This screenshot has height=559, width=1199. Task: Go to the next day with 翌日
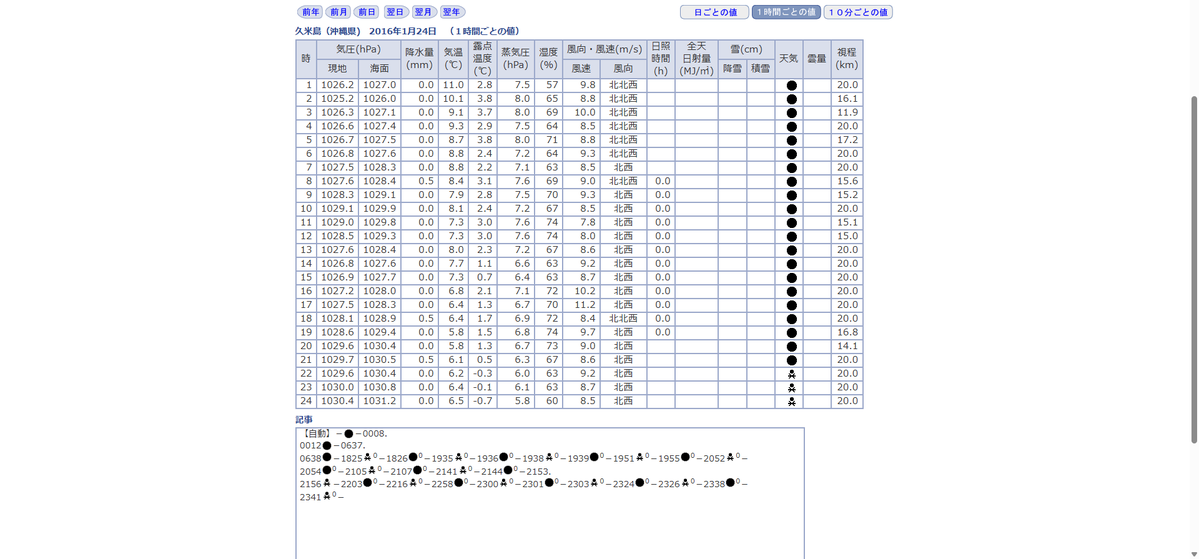point(395,12)
